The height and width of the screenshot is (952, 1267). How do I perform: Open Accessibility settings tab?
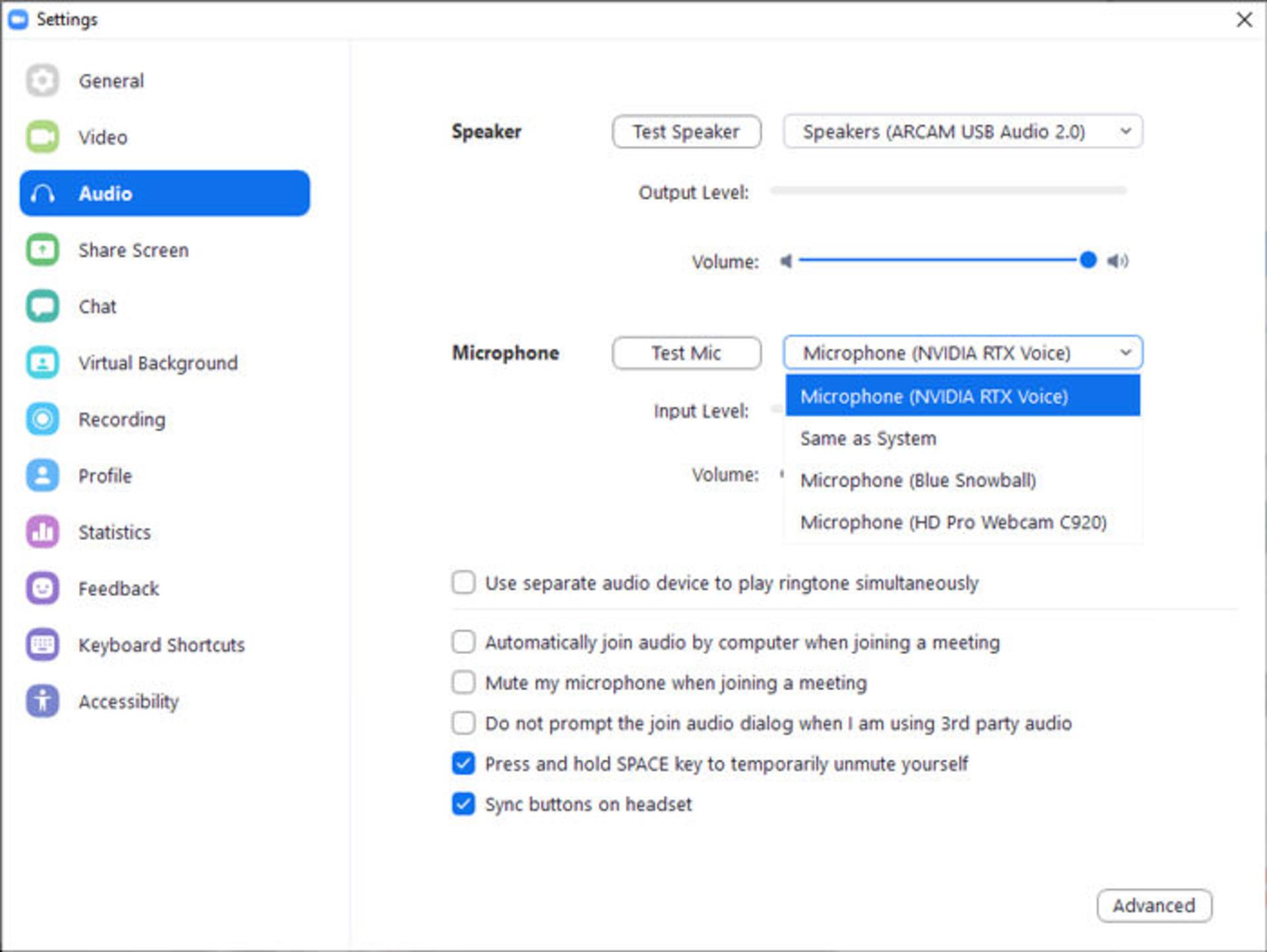[165, 701]
